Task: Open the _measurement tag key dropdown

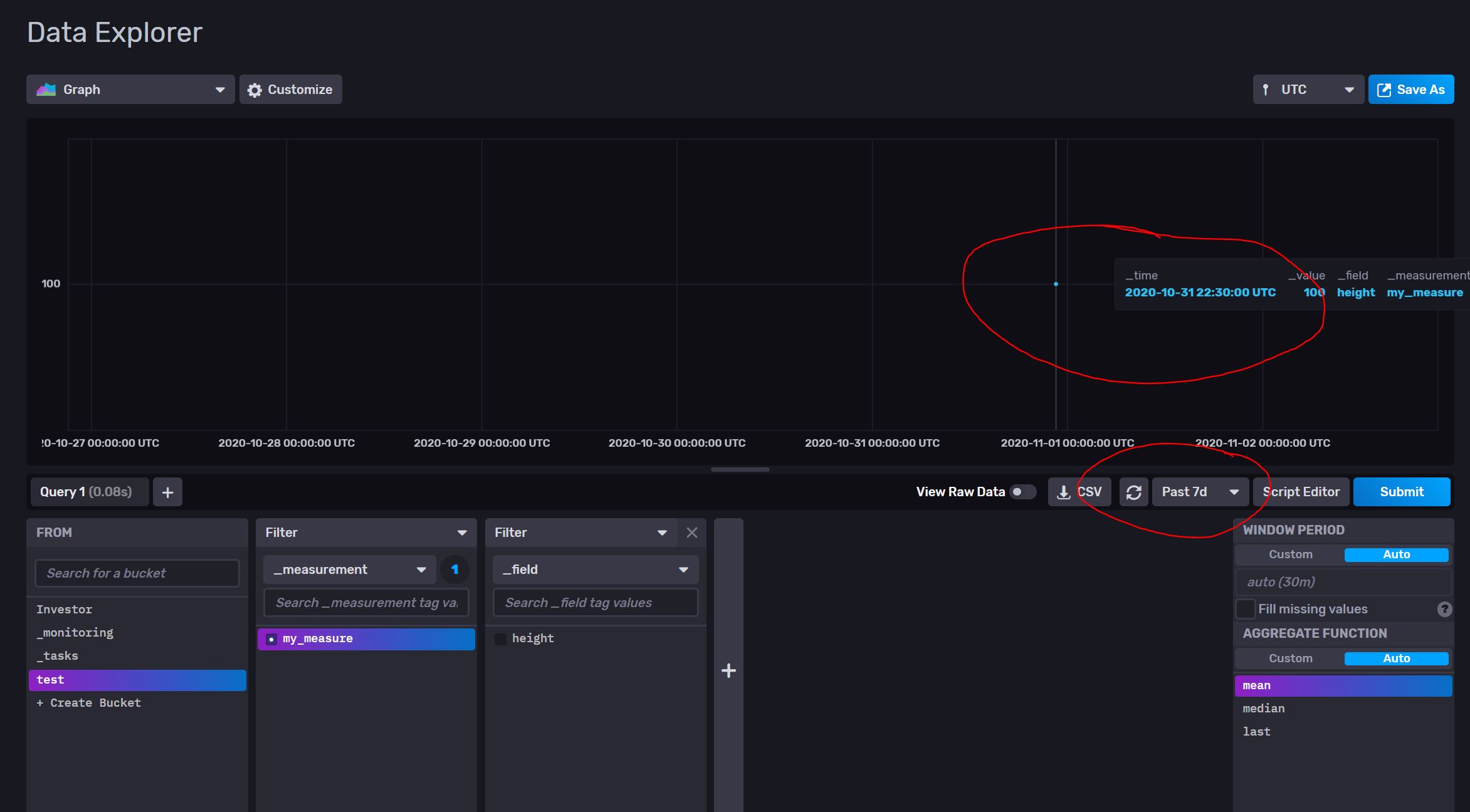Action: pos(349,570)
